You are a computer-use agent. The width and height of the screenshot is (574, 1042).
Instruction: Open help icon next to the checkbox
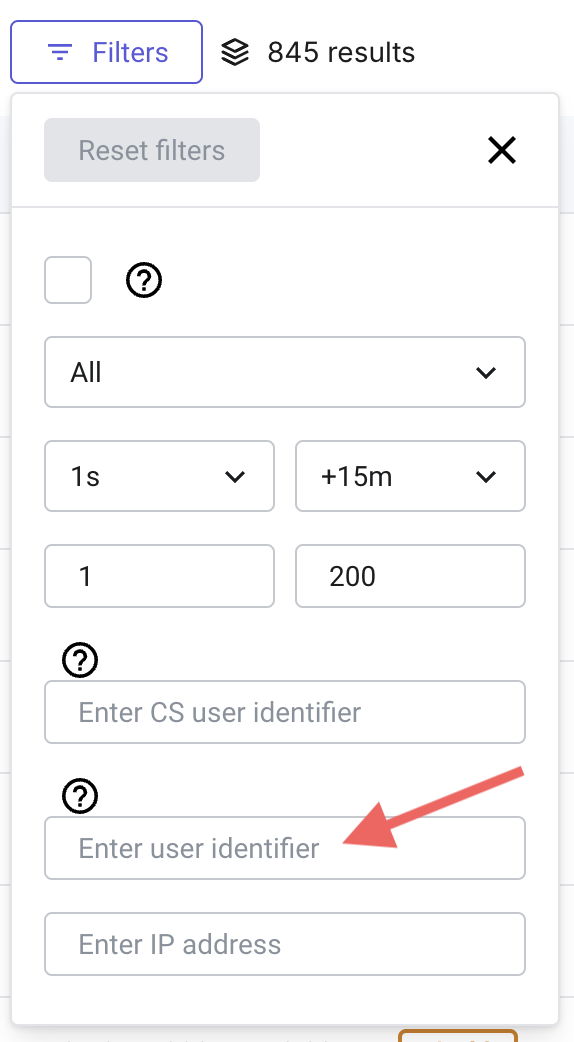click(144, 280)
